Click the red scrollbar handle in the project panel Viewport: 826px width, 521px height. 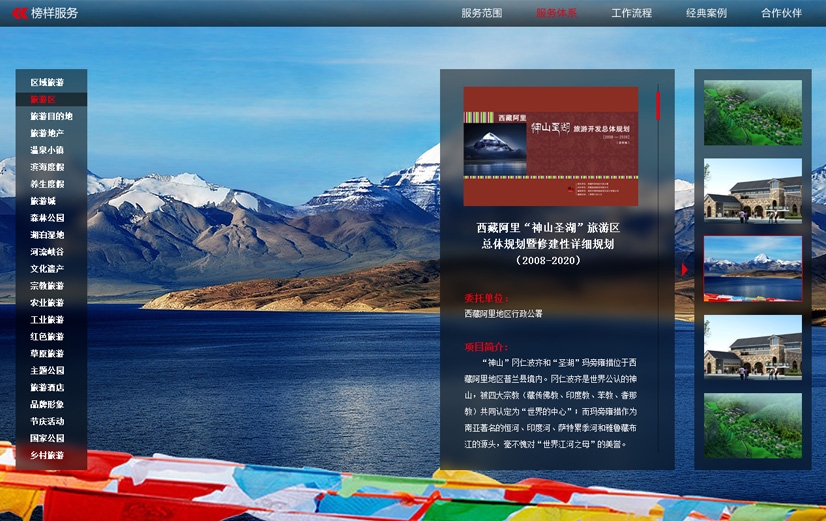pos(658,104)
